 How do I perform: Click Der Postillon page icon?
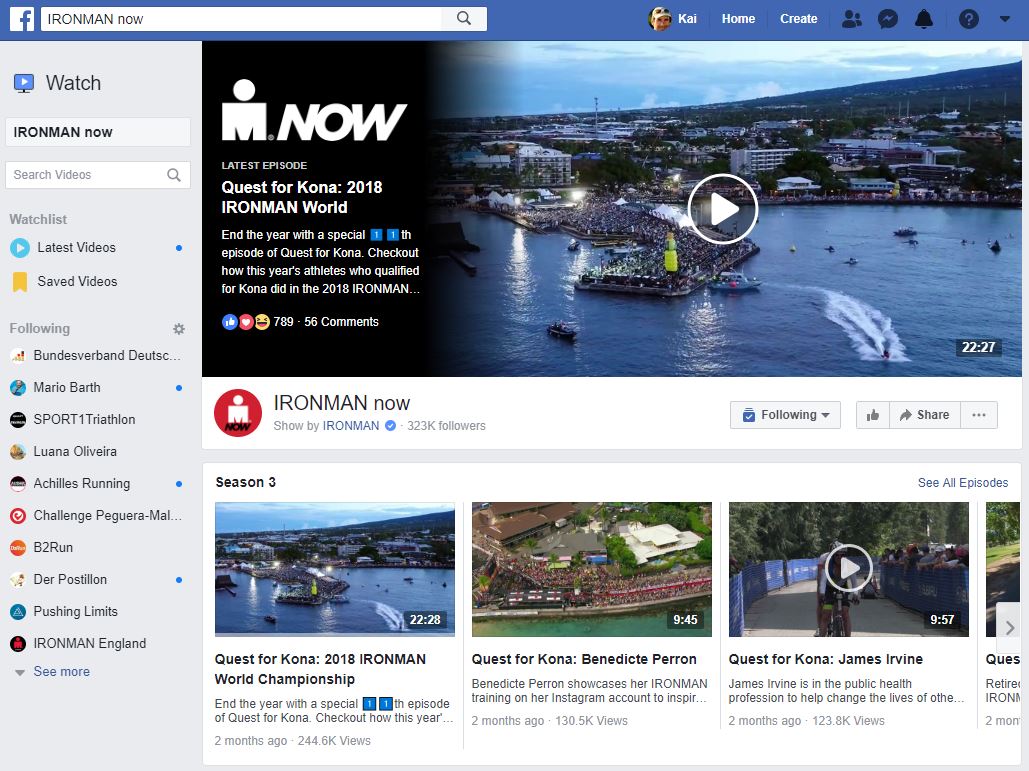click(18, 580)
